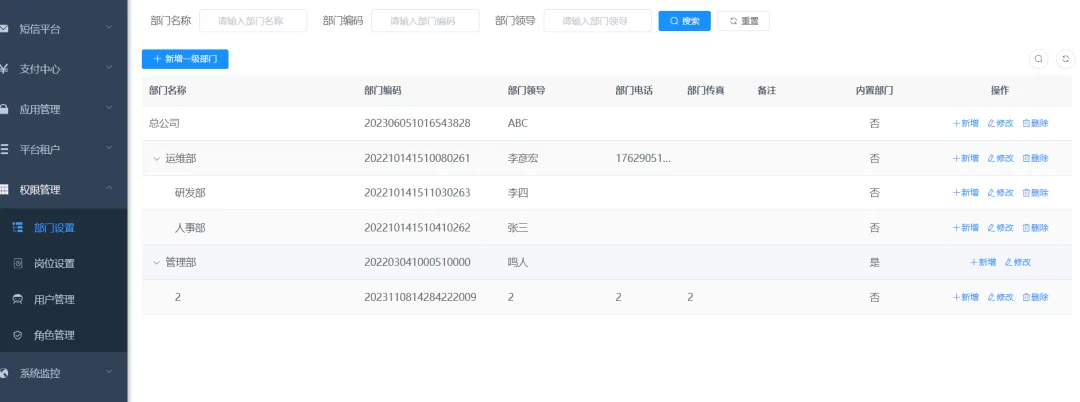This screenshot has width=1080, height=402.
Task: Click the 权限管理 grid icon
Action: click(x=4, y=189)
